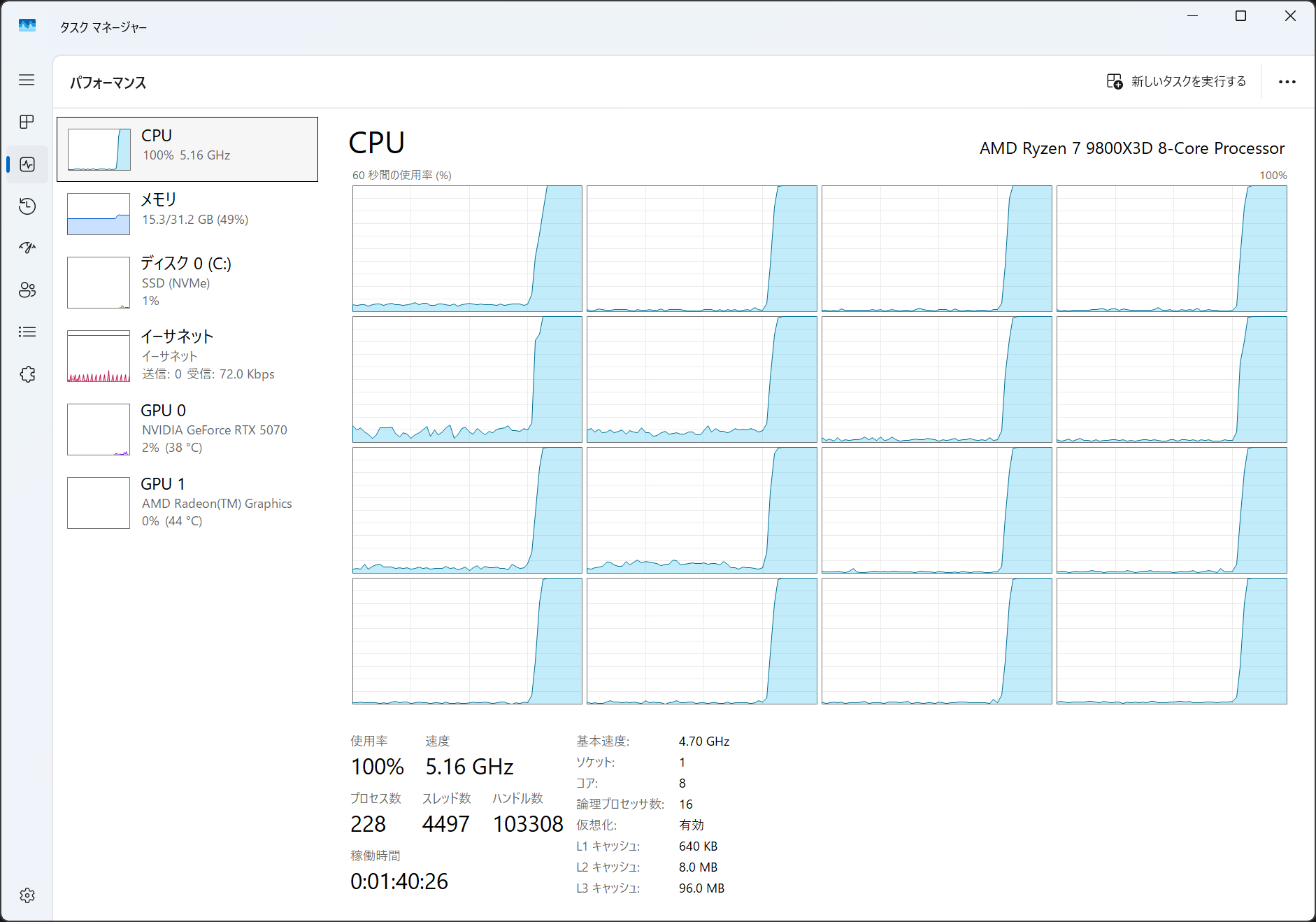Go to Startup apps page icon

click(27, 248)
